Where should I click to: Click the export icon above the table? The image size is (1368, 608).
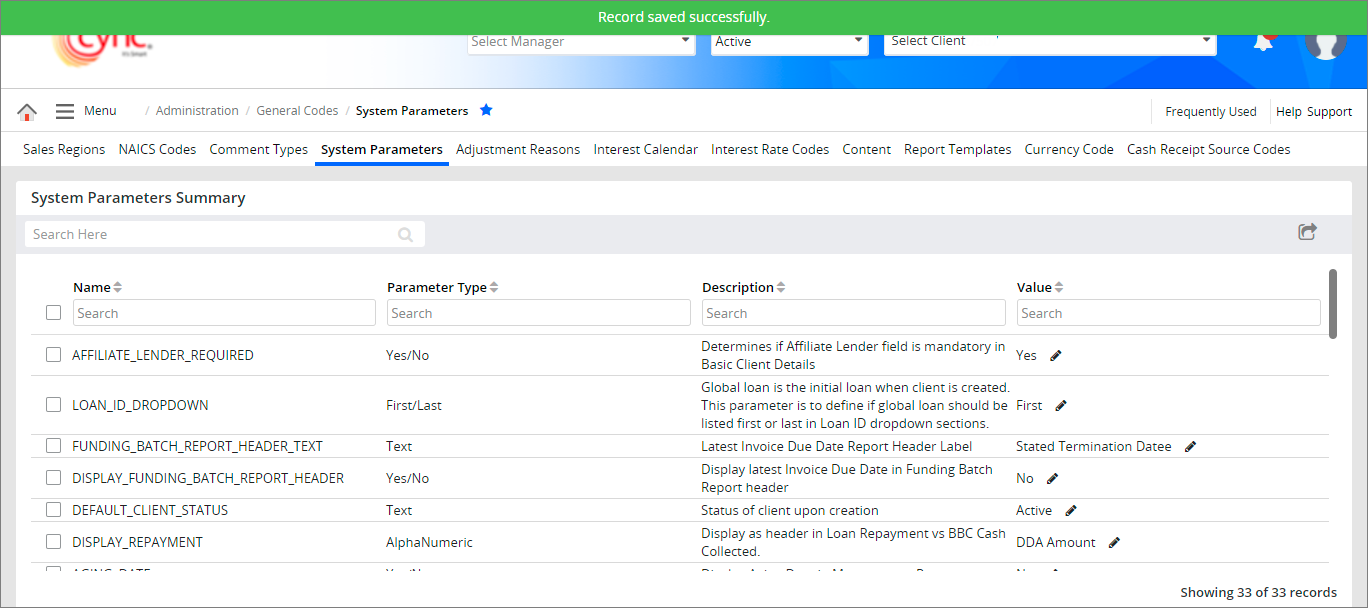point(1307,232)
